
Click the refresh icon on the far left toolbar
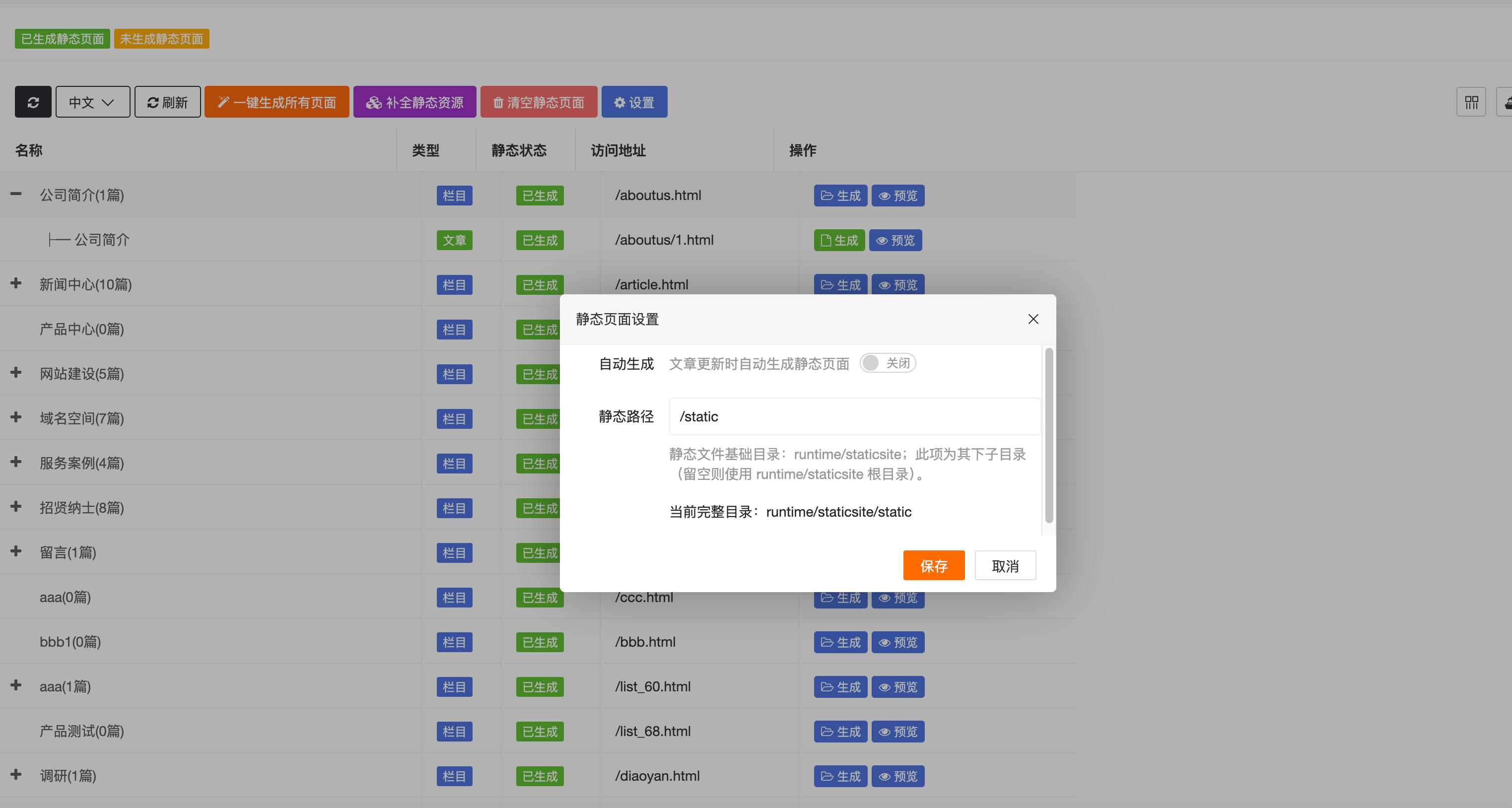33,102
